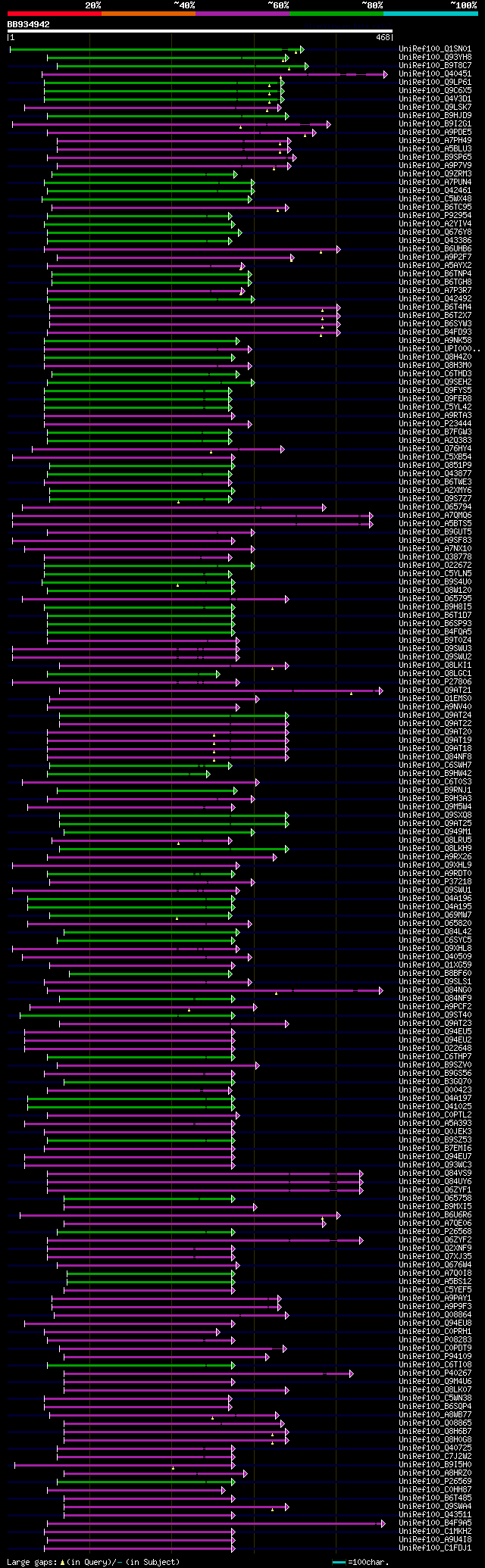
Task: Select the UniRef100_Q08864 label
Action: (435, 1314)
